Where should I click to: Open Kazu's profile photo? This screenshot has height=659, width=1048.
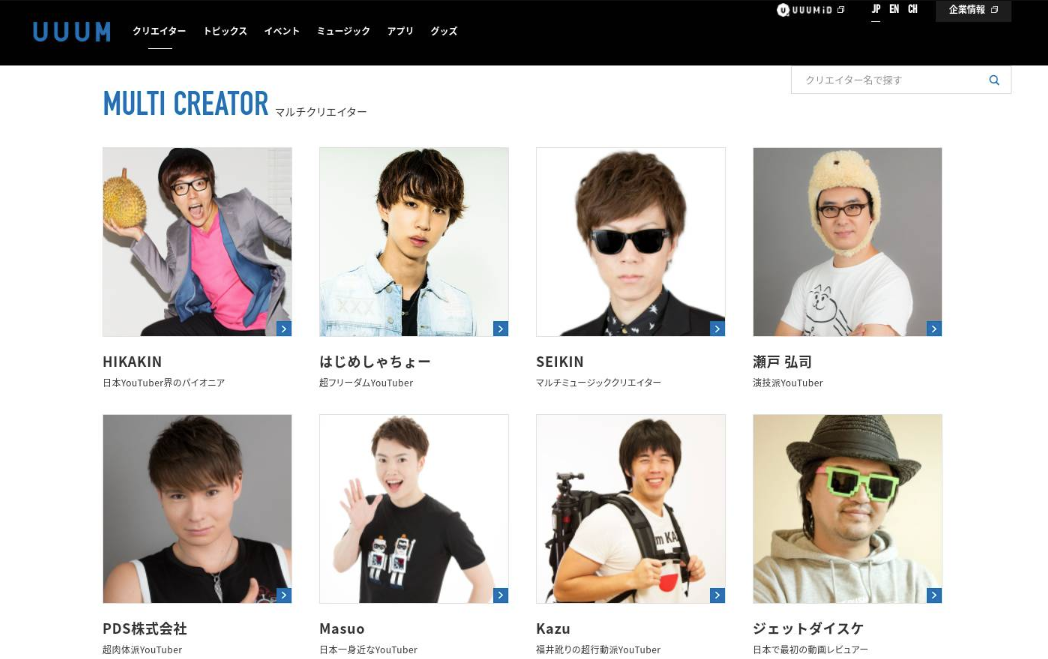(631, 509)
